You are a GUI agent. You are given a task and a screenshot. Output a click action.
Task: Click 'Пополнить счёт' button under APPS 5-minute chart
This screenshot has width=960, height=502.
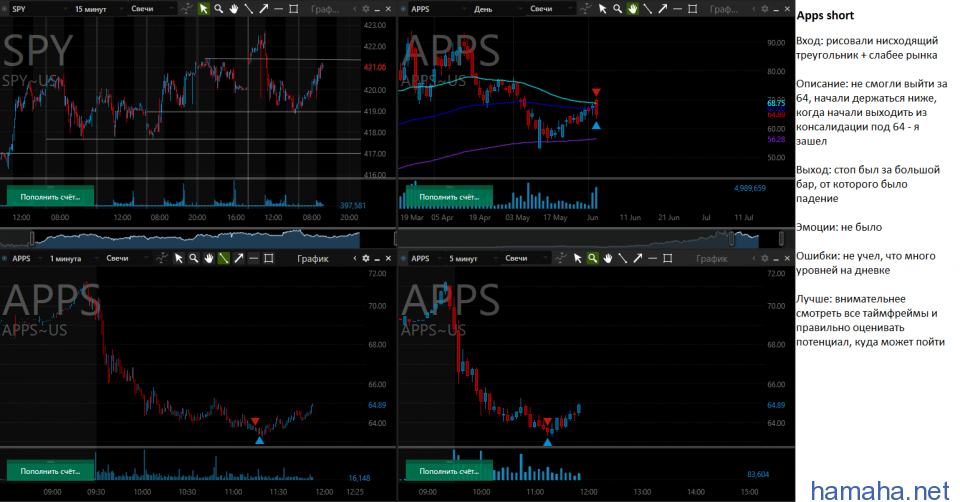pyautogui.click(x=449, y=471)
